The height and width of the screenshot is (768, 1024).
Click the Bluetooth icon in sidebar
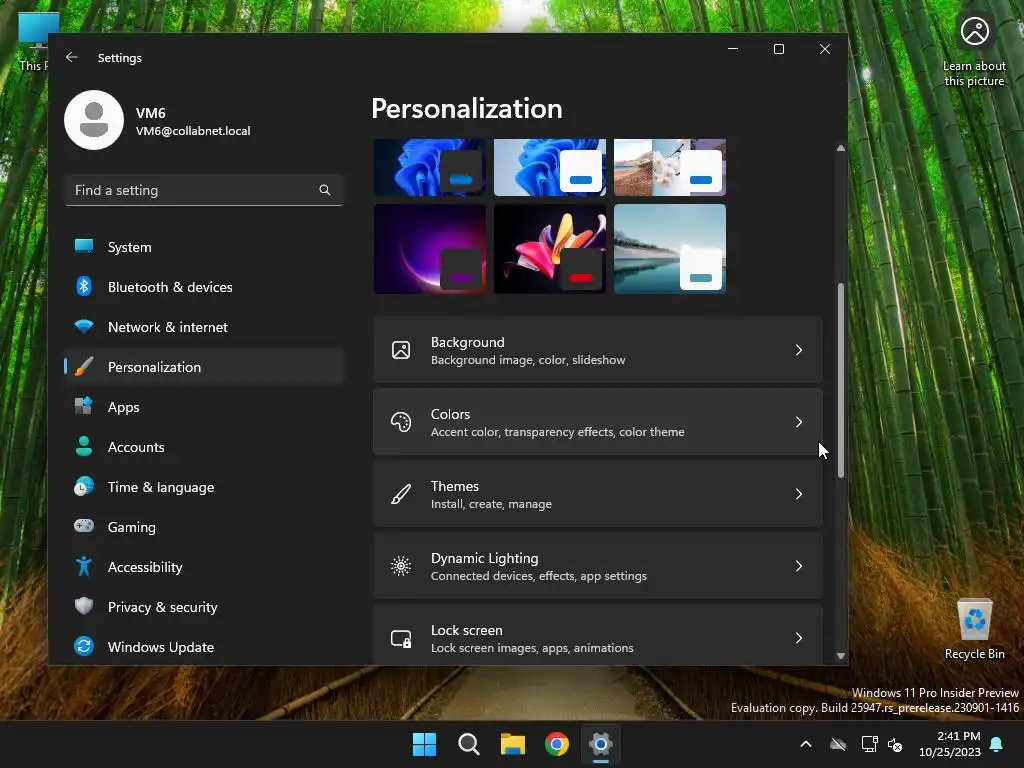[84, 286]
